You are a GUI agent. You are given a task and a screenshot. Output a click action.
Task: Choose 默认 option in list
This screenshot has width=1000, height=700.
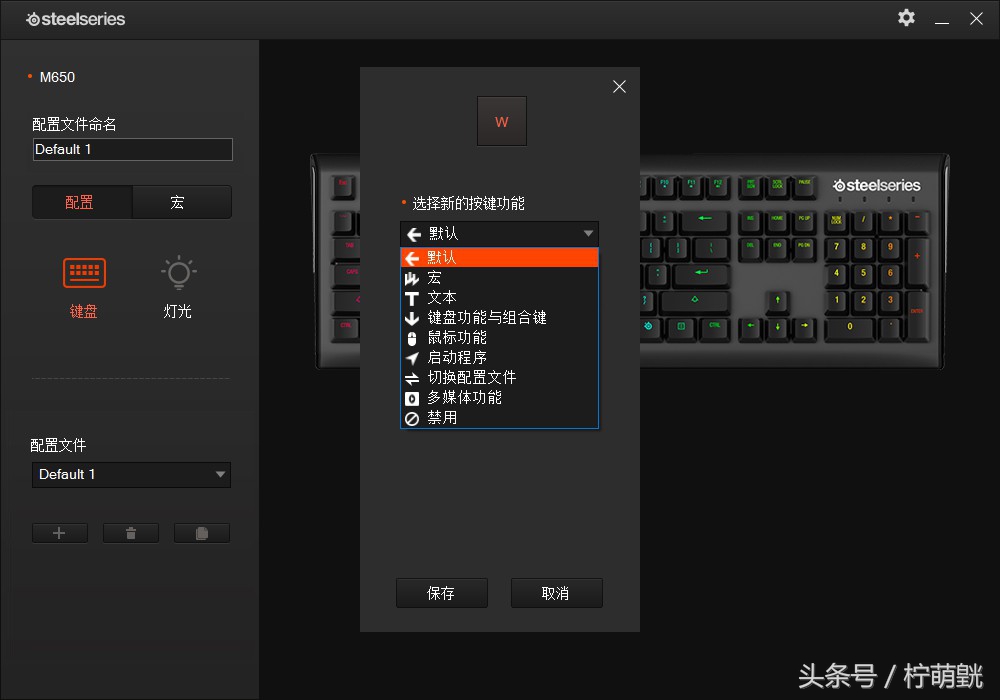(x=499, y=258)
